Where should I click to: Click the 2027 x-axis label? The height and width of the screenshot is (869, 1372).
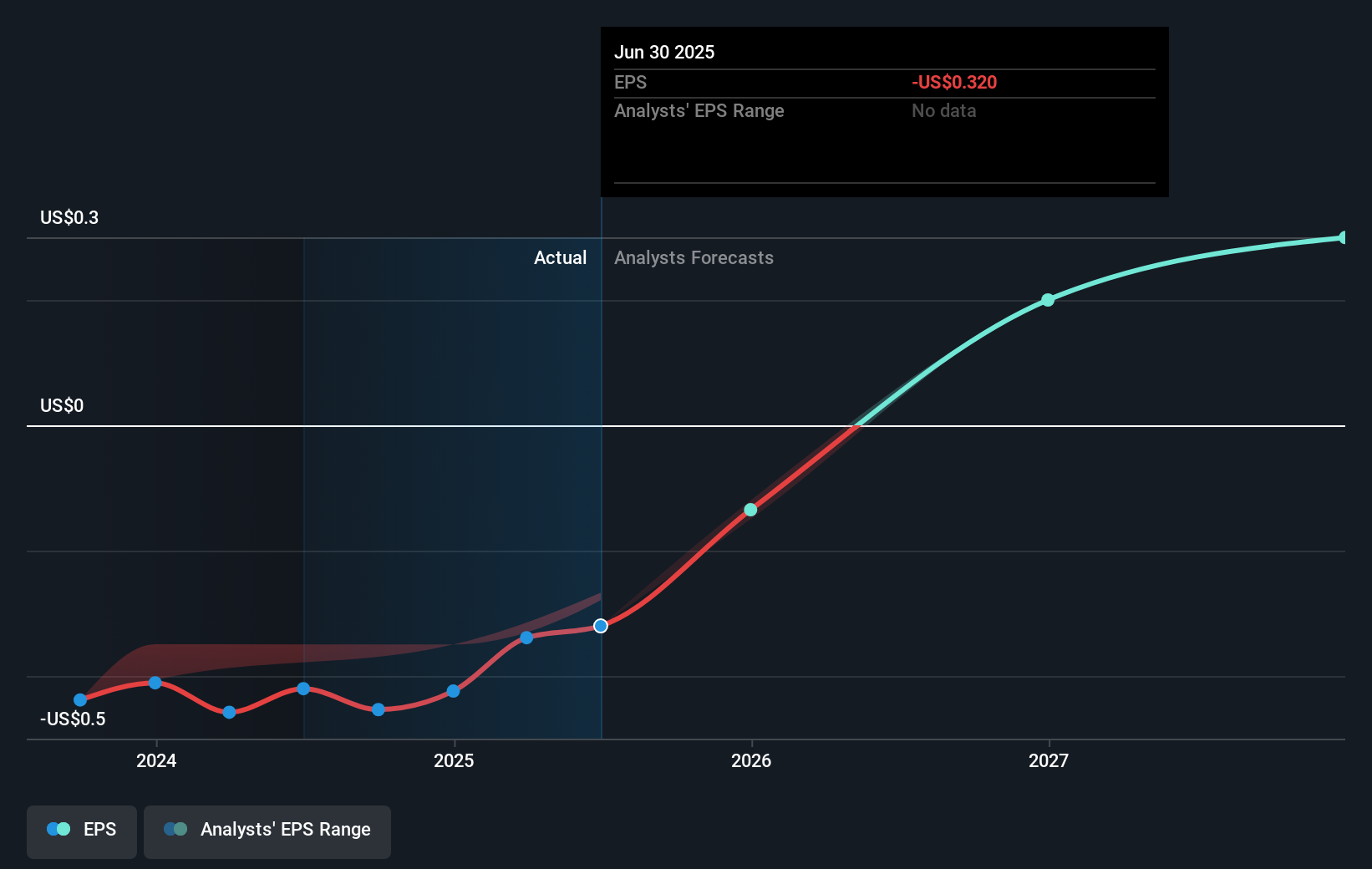[x=1049, y=760]
